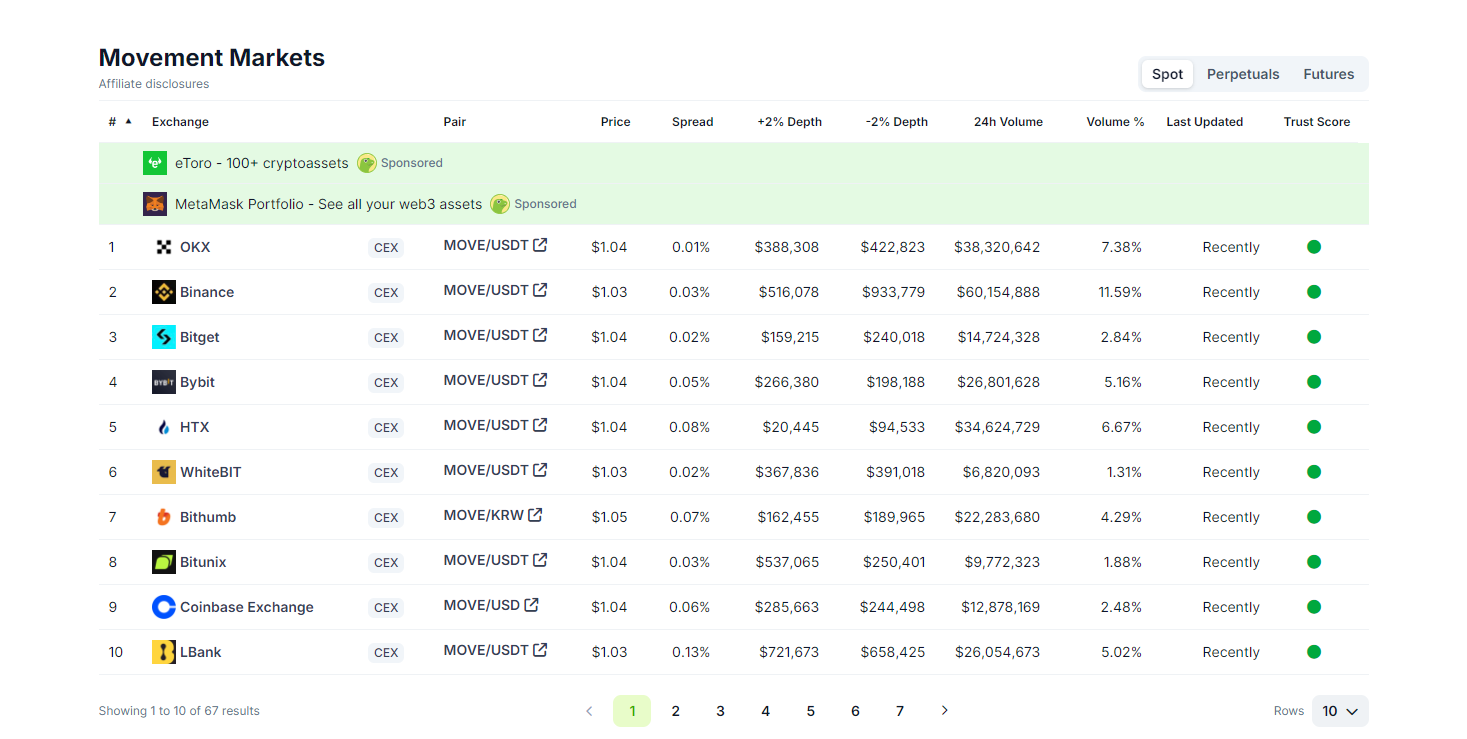Click the Binance volume $60,154,888 cell
Image resolution: width=1467 pixels, height=739 pixels.
[998, 292]
